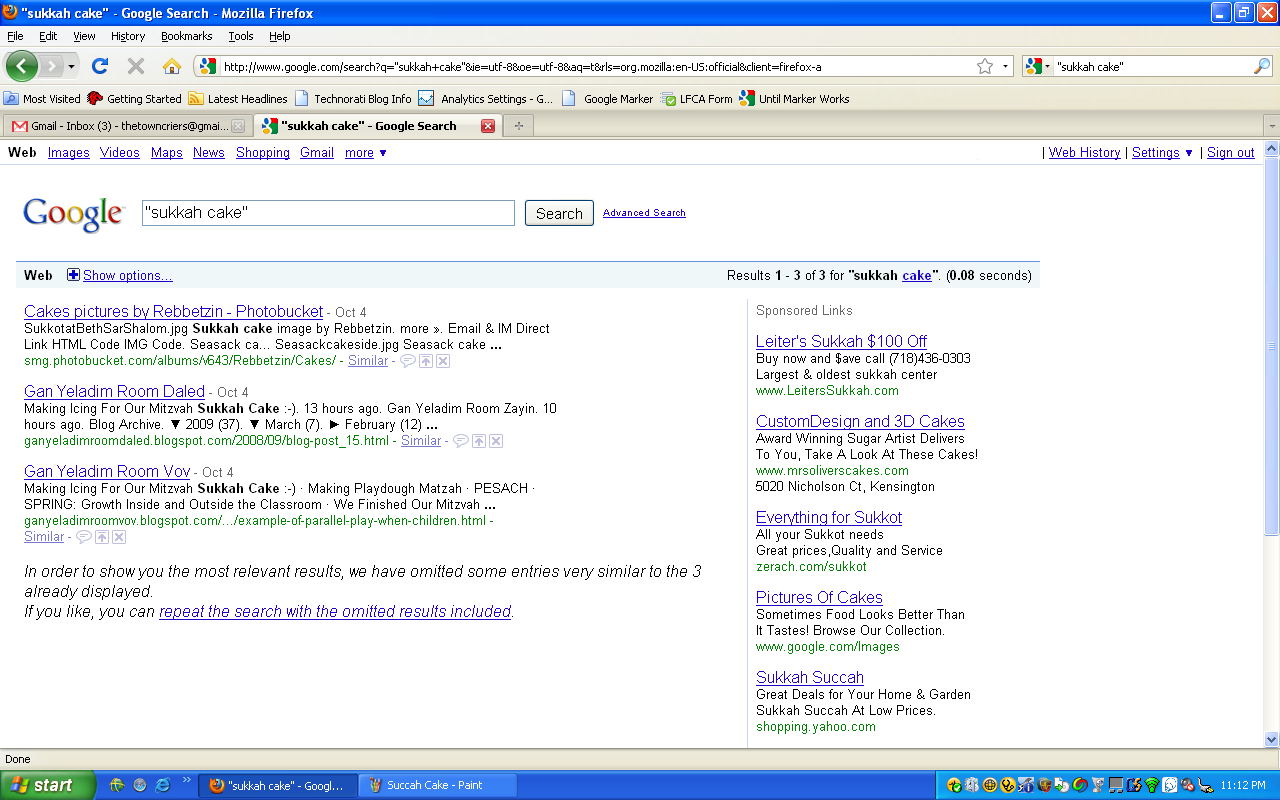This screenshot has width=1280, height=800.
Task: Open the Help menu
Action: click(x=280, y=36)
